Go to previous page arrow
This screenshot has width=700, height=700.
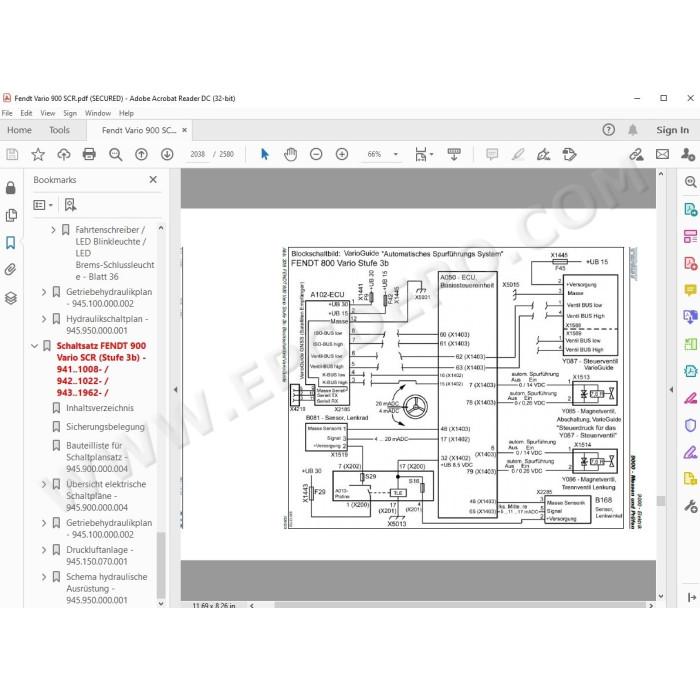tap(141, 154)
